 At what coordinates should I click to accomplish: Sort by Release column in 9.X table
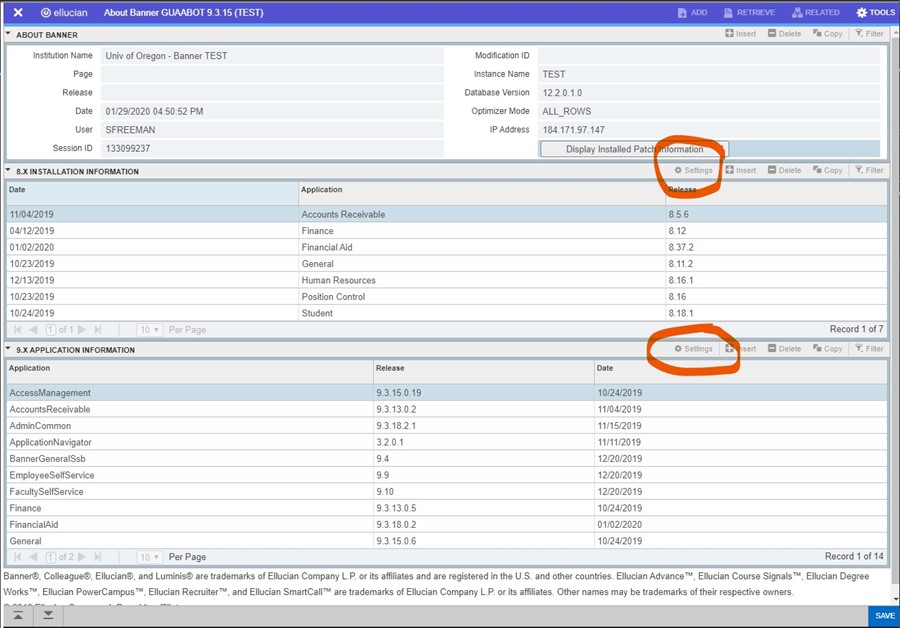pyautogui.click(x=484, y=371)
